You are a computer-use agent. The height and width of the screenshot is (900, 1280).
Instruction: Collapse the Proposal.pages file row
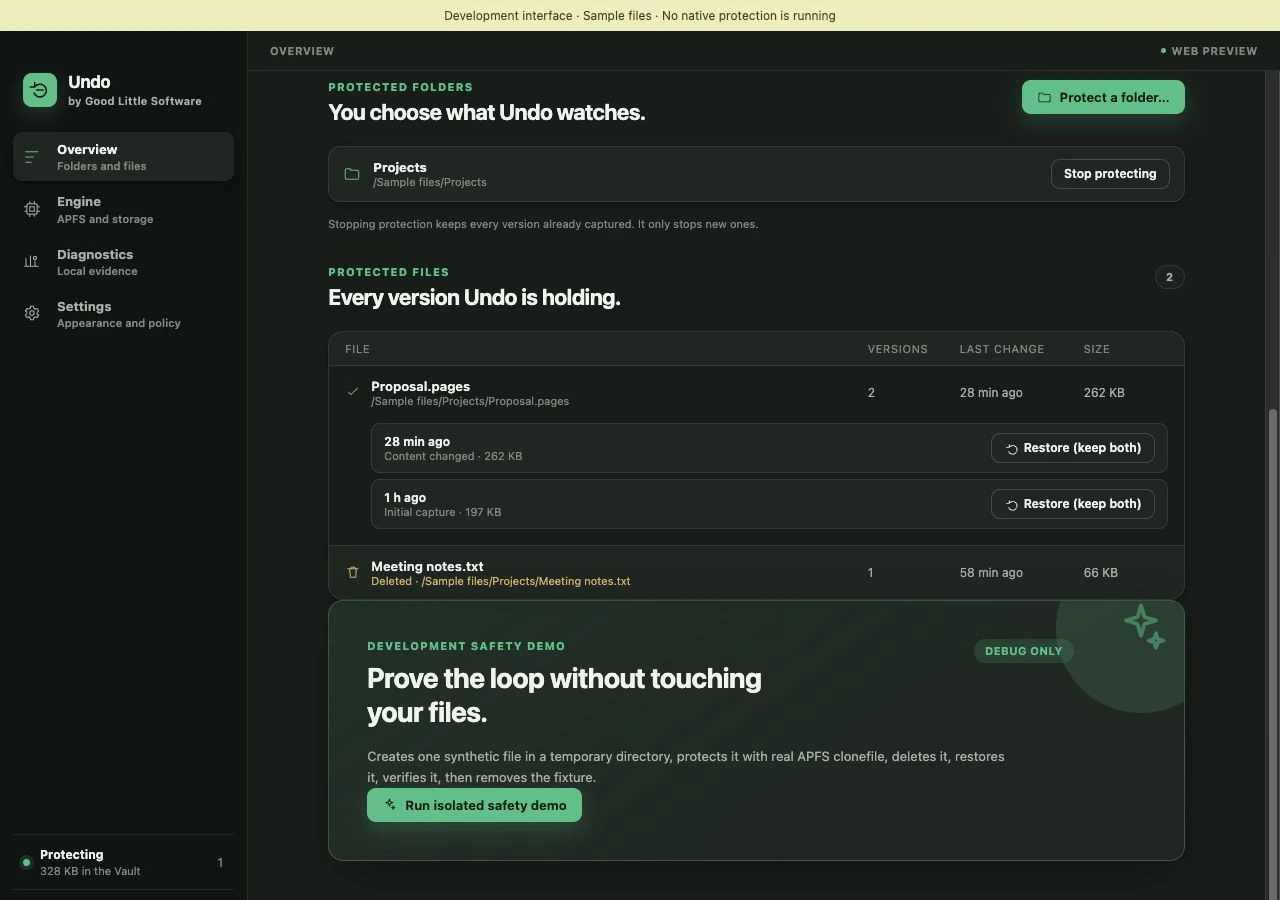pos(756,393)
